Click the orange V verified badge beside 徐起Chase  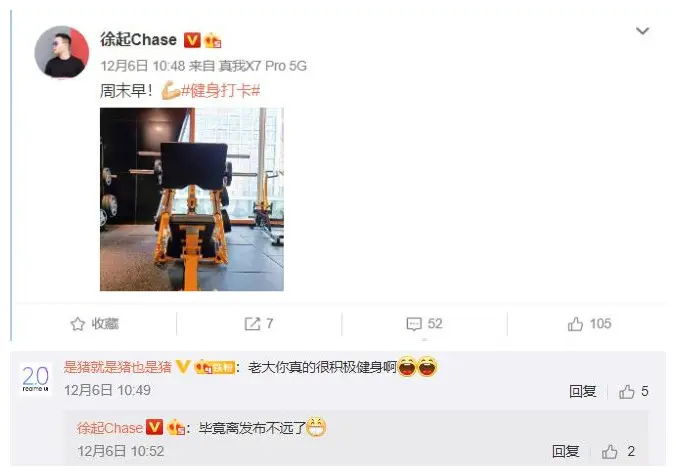[192, 40]
